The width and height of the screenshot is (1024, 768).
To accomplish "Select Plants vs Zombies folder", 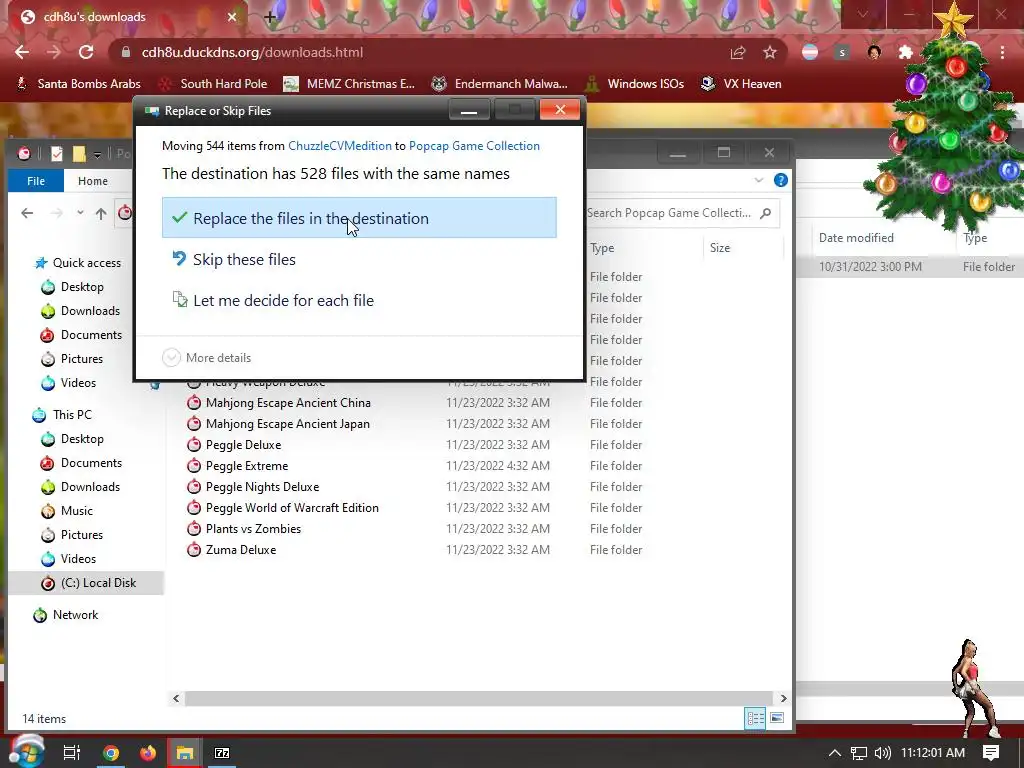I will (x=253, y=528).
